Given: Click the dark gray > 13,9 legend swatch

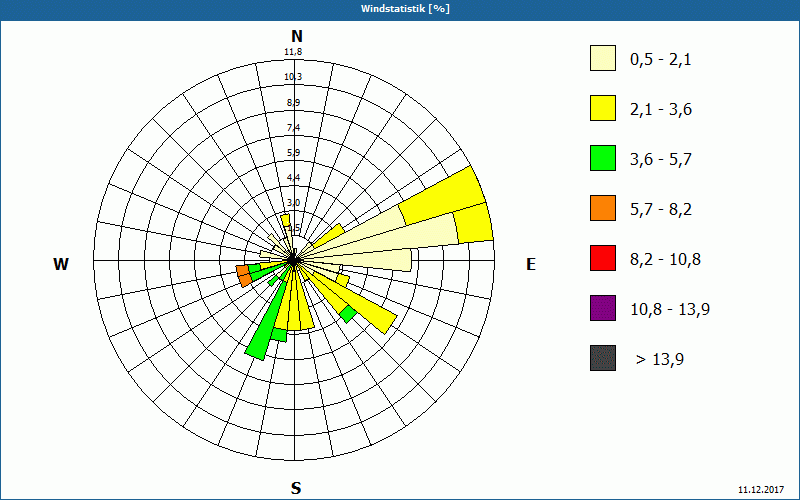Looking at the screenshot, I should coord(603,358).
